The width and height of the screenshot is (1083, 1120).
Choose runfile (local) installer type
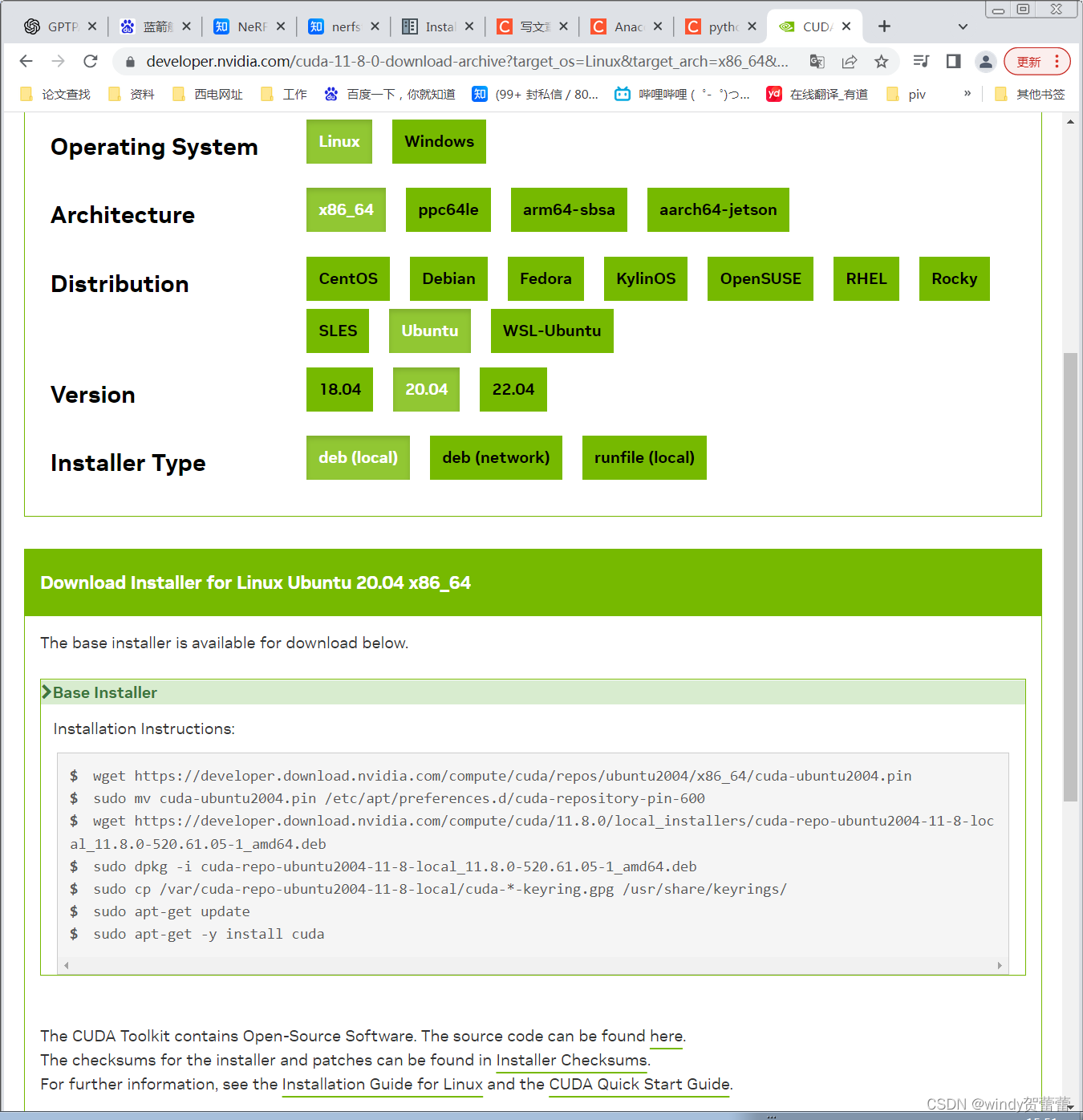point(643,457)
